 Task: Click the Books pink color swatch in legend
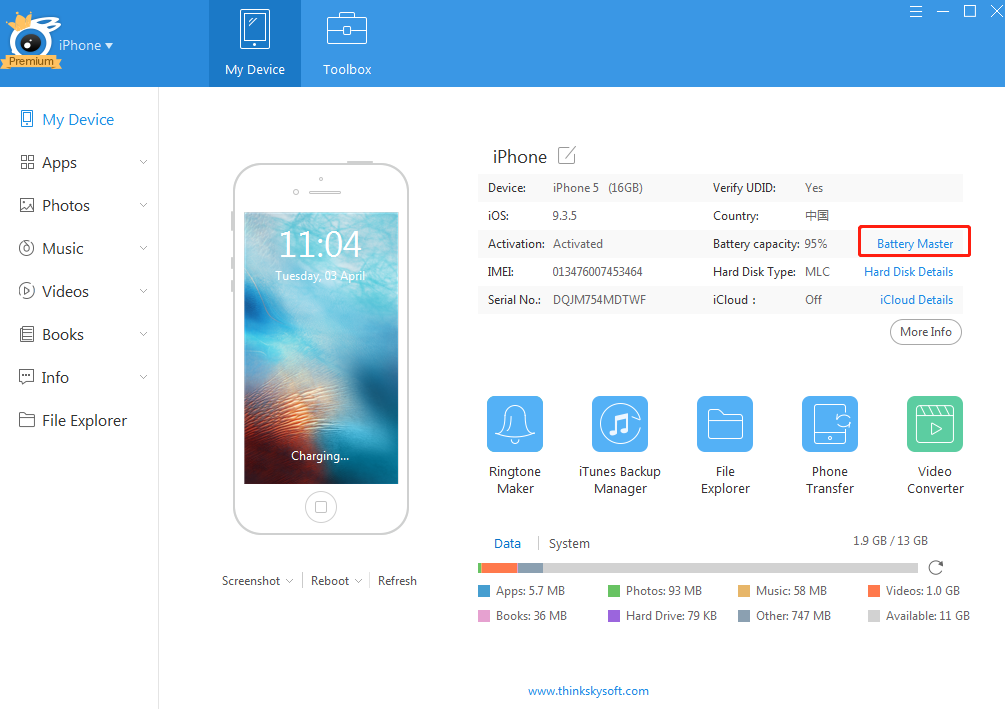point(484,616)
